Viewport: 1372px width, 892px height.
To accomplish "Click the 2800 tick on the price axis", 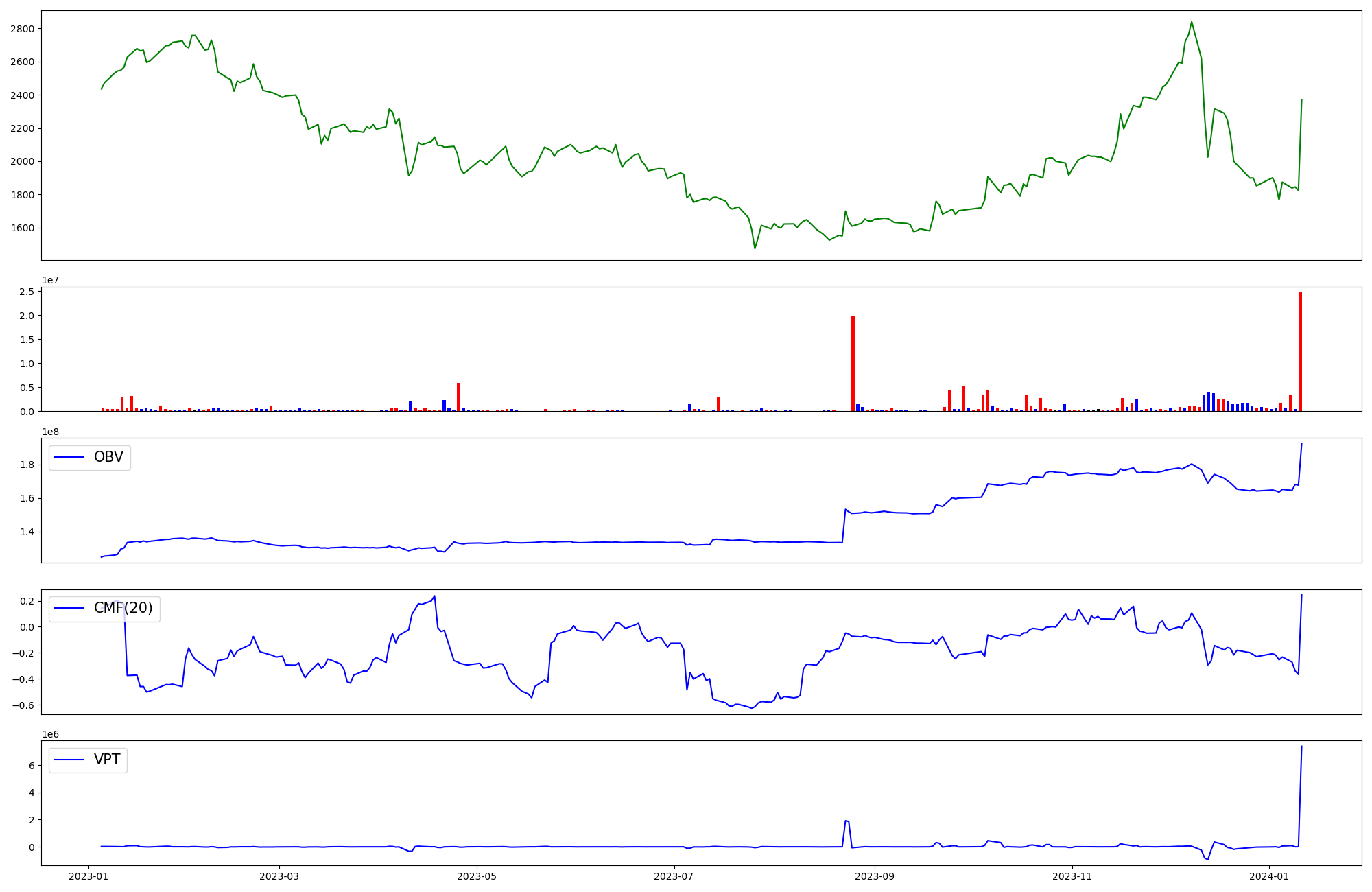I will pos(23,29).
